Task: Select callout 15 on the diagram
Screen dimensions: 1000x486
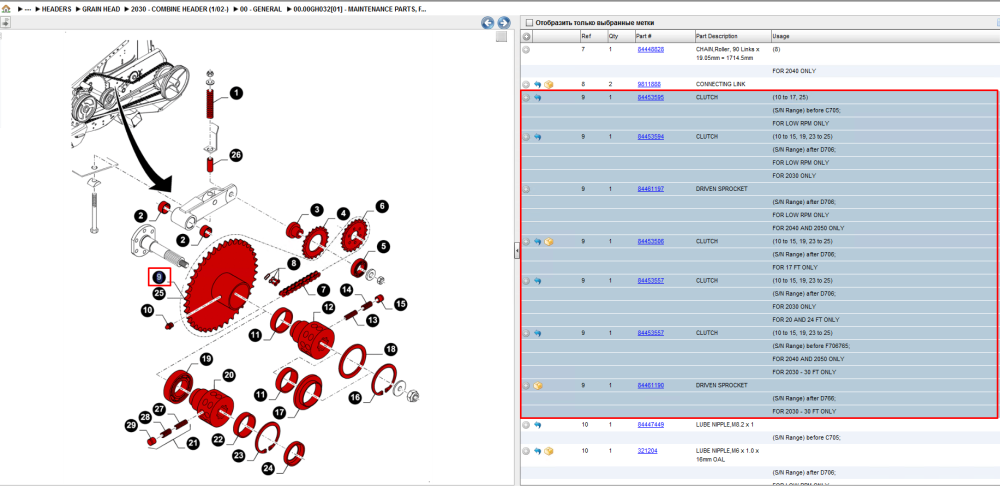Action: [x=400, y=304]
